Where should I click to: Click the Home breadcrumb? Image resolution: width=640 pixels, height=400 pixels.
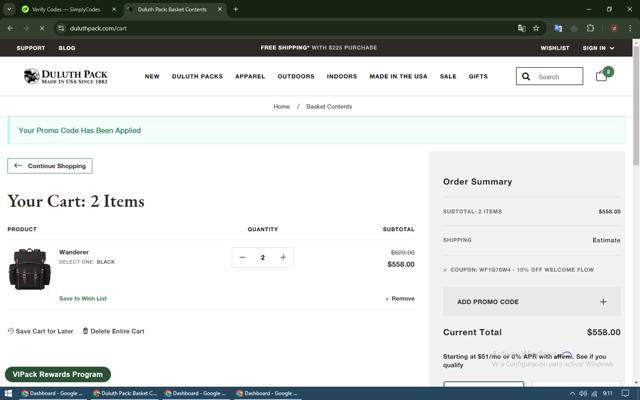[281, 107]
